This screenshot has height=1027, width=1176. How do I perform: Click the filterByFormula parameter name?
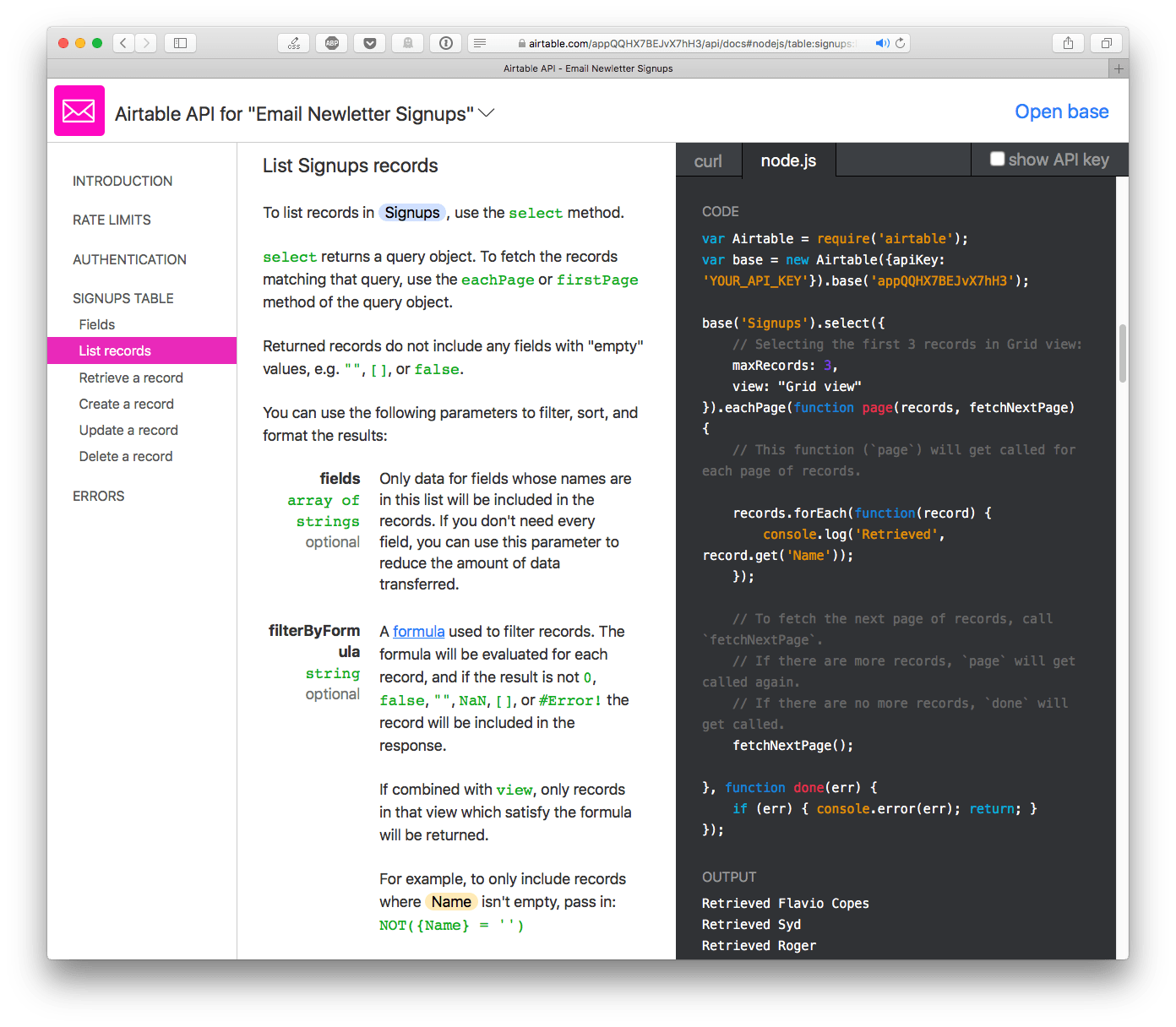(x=314, y=641)
